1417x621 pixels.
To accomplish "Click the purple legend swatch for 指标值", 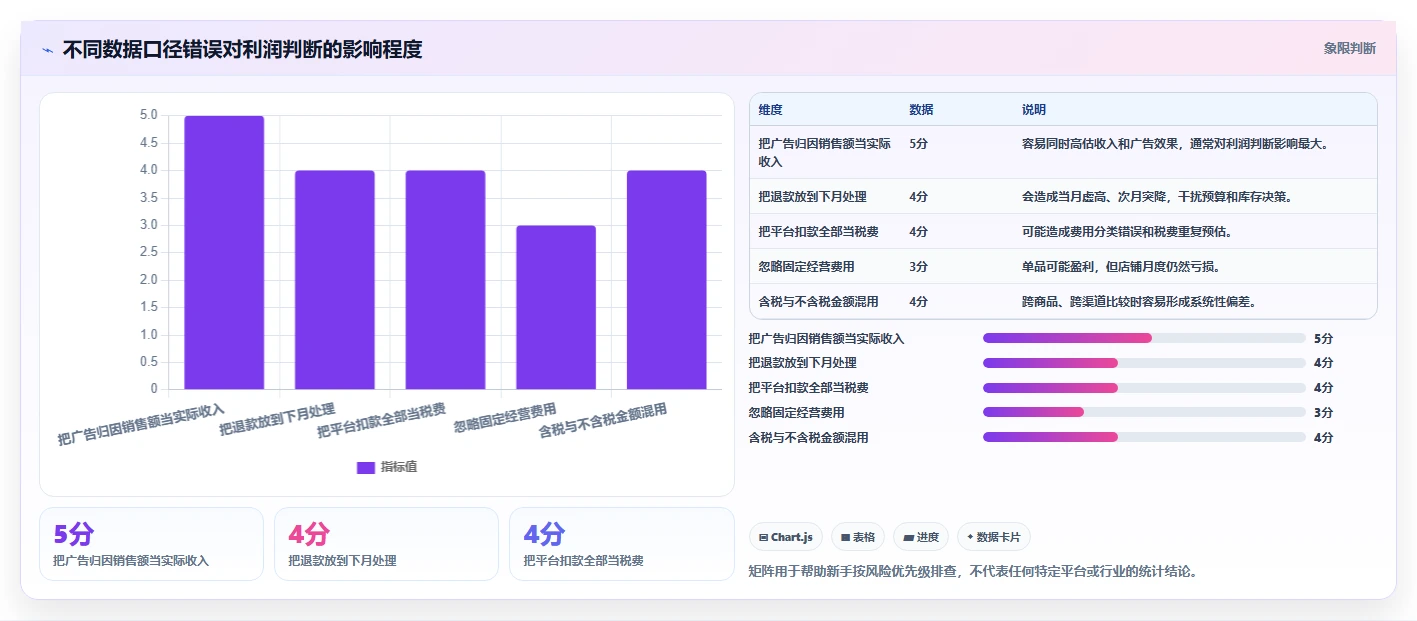I will point(366,467).
